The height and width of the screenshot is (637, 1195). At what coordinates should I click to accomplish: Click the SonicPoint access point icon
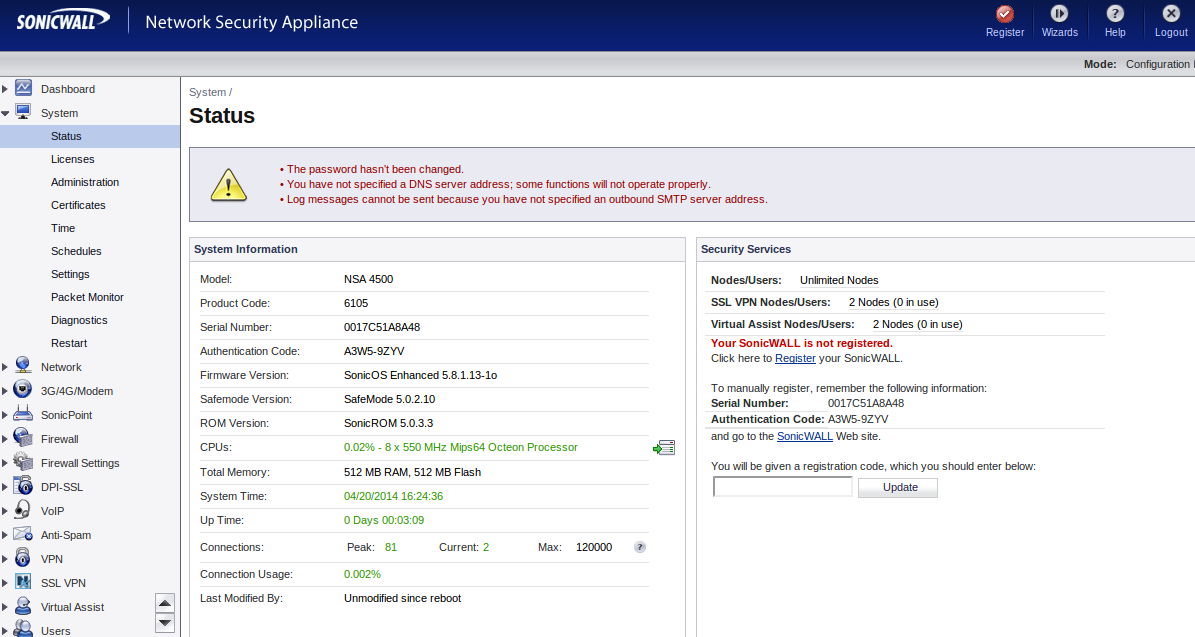click(x=24, y=414)
